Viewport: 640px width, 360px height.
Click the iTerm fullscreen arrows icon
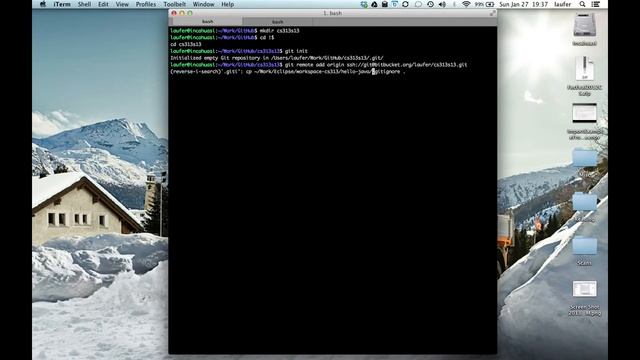492,13
